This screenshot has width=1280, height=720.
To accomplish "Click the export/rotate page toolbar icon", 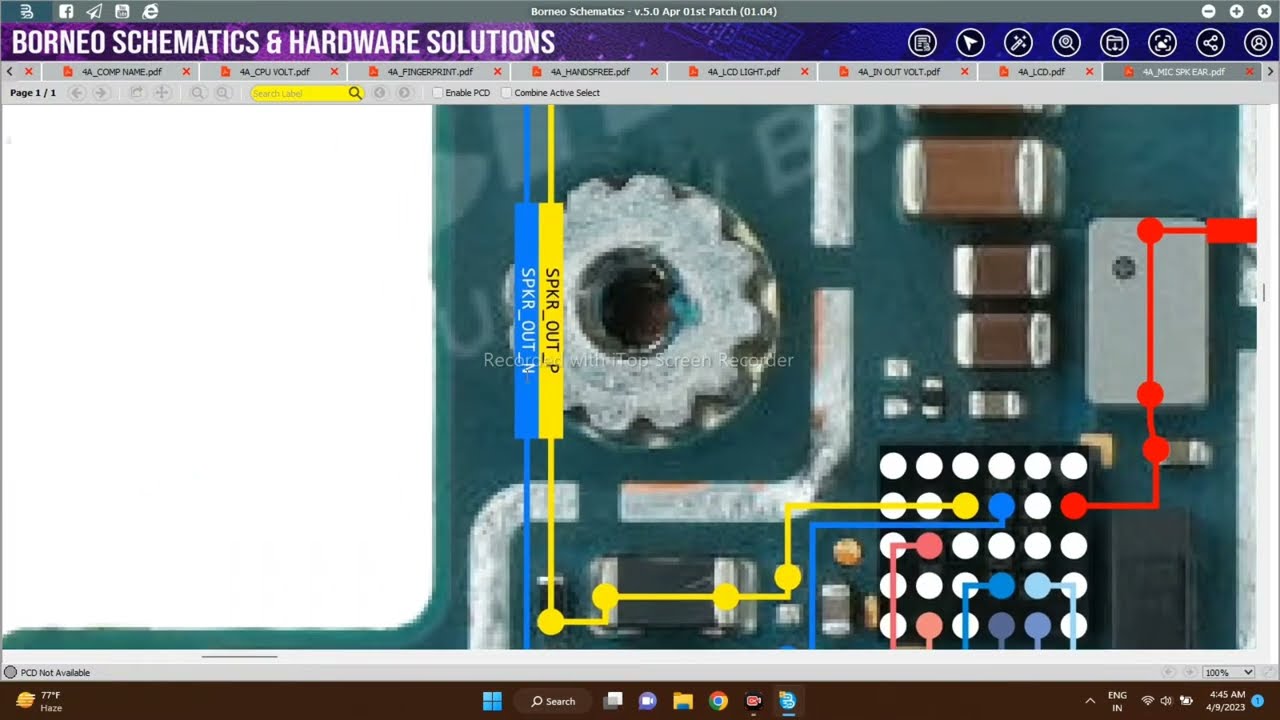I will click(x=138, y=93).
